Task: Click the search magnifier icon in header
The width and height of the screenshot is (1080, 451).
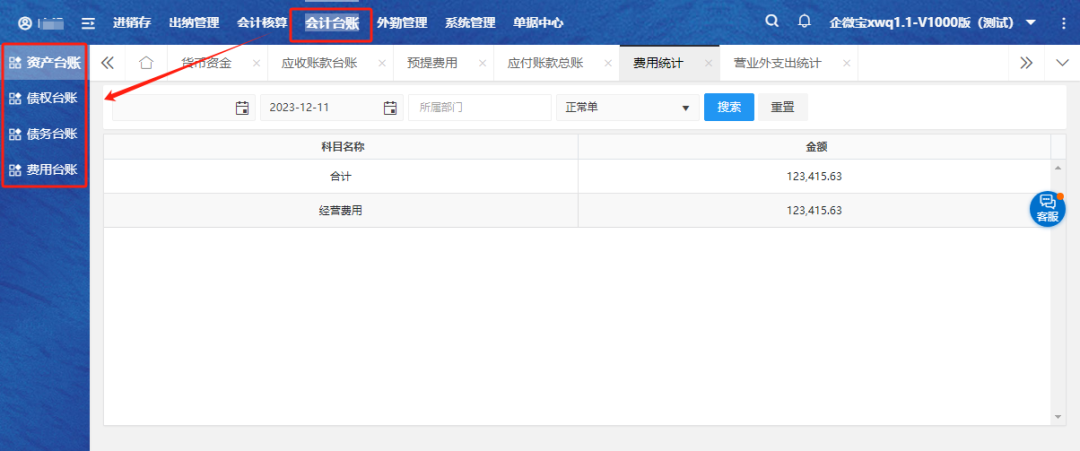Action: (771, 22)
